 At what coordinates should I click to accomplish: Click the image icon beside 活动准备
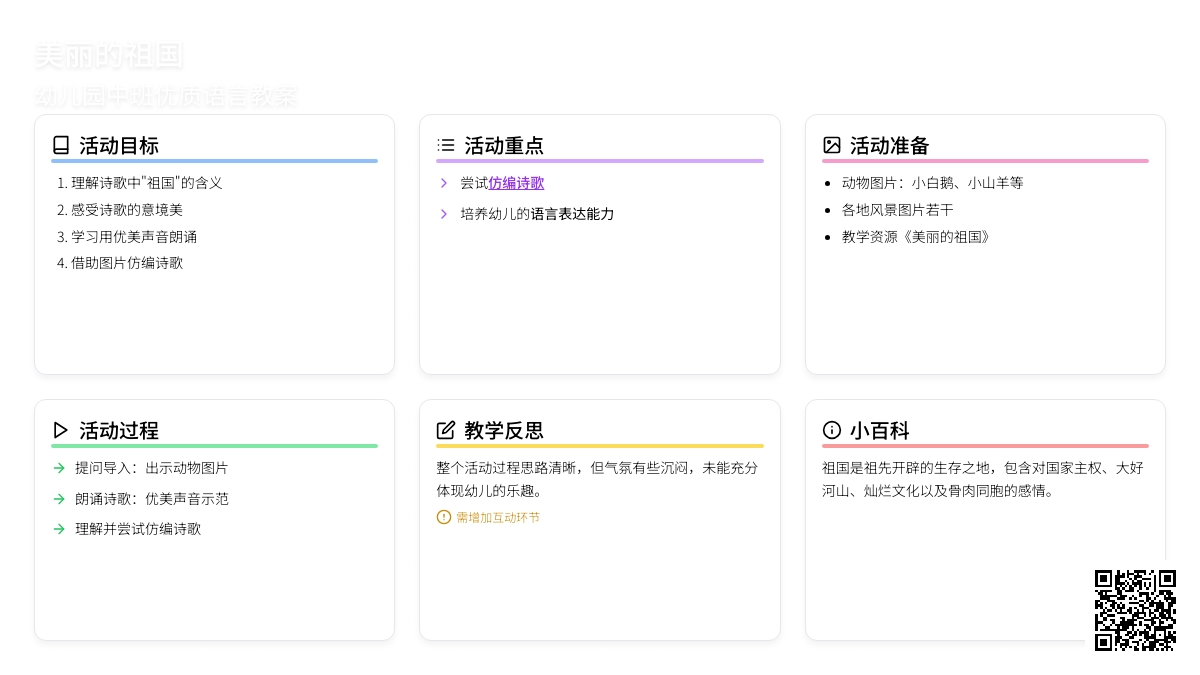832,145
